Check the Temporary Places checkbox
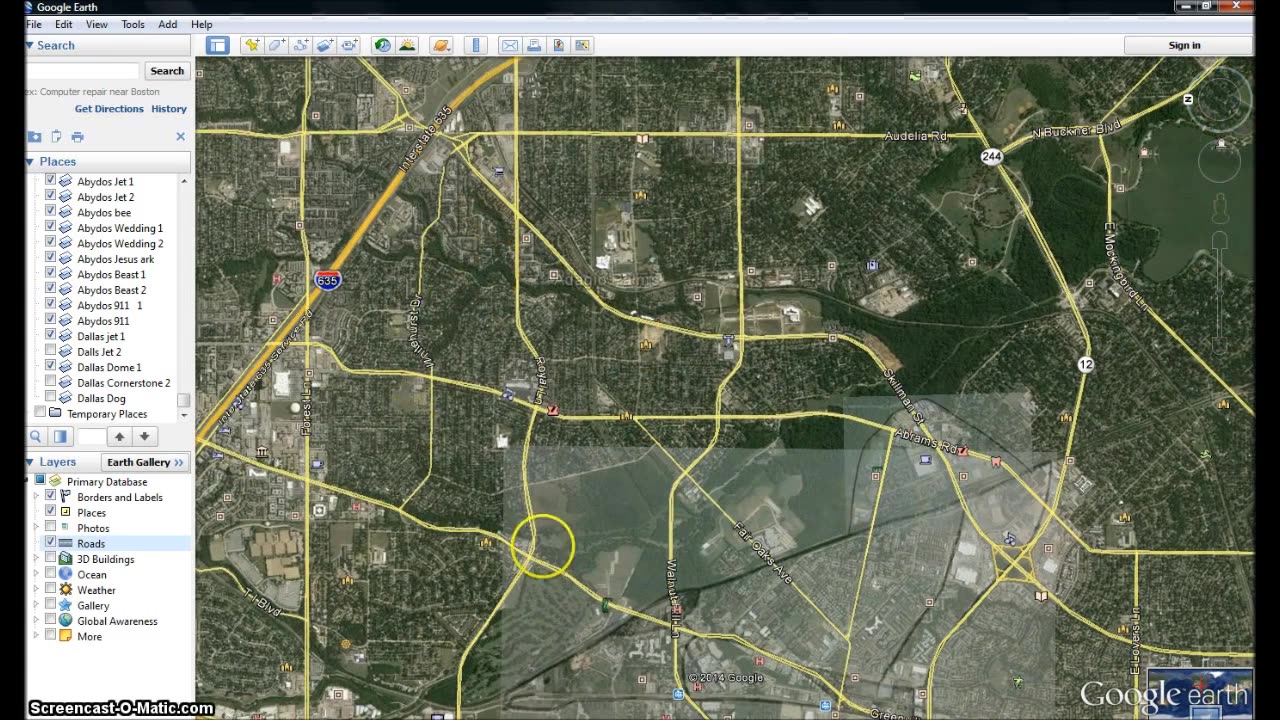 click(39, 413)
